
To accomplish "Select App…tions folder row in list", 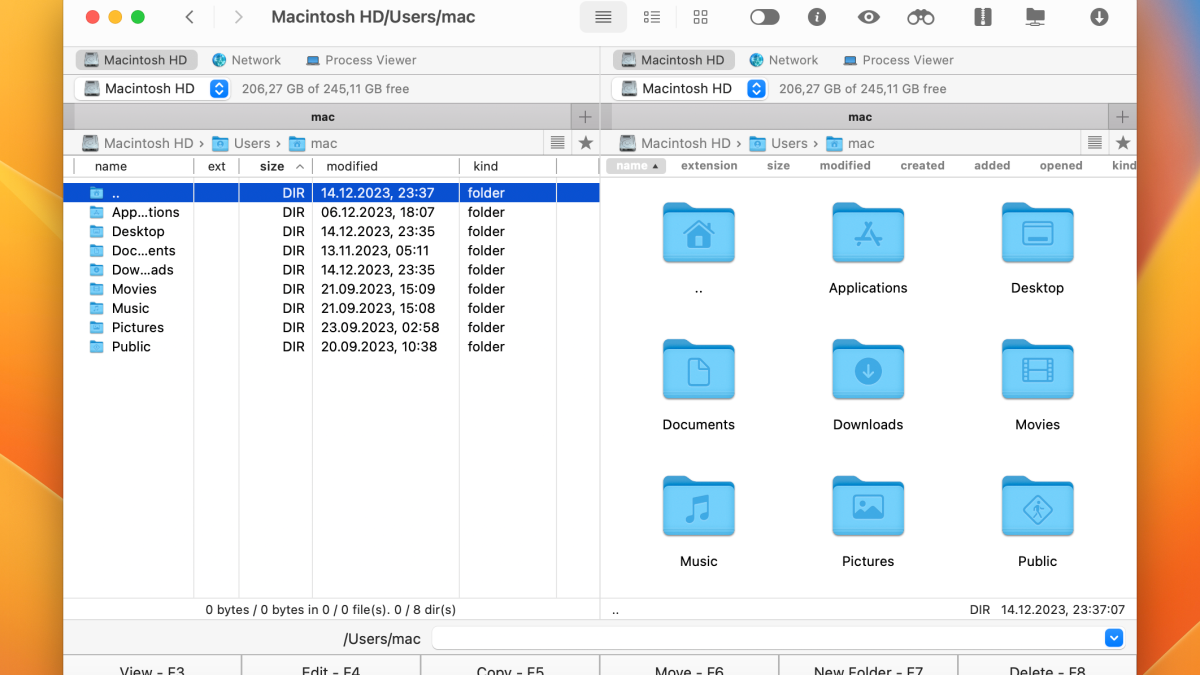I will pos(331,212).
